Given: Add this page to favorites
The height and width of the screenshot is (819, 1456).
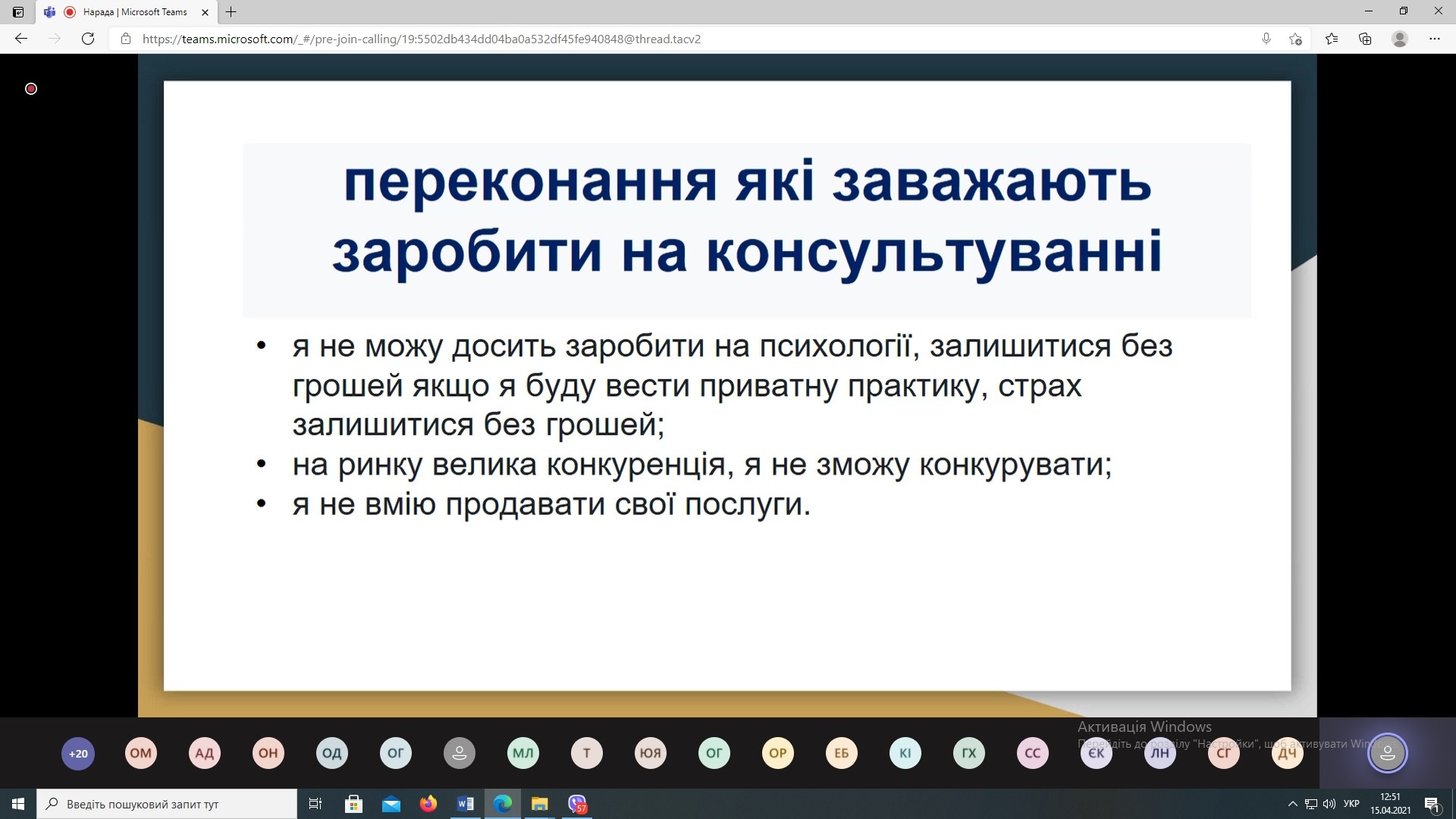Looking at the screenshot, I should 1295,39.
